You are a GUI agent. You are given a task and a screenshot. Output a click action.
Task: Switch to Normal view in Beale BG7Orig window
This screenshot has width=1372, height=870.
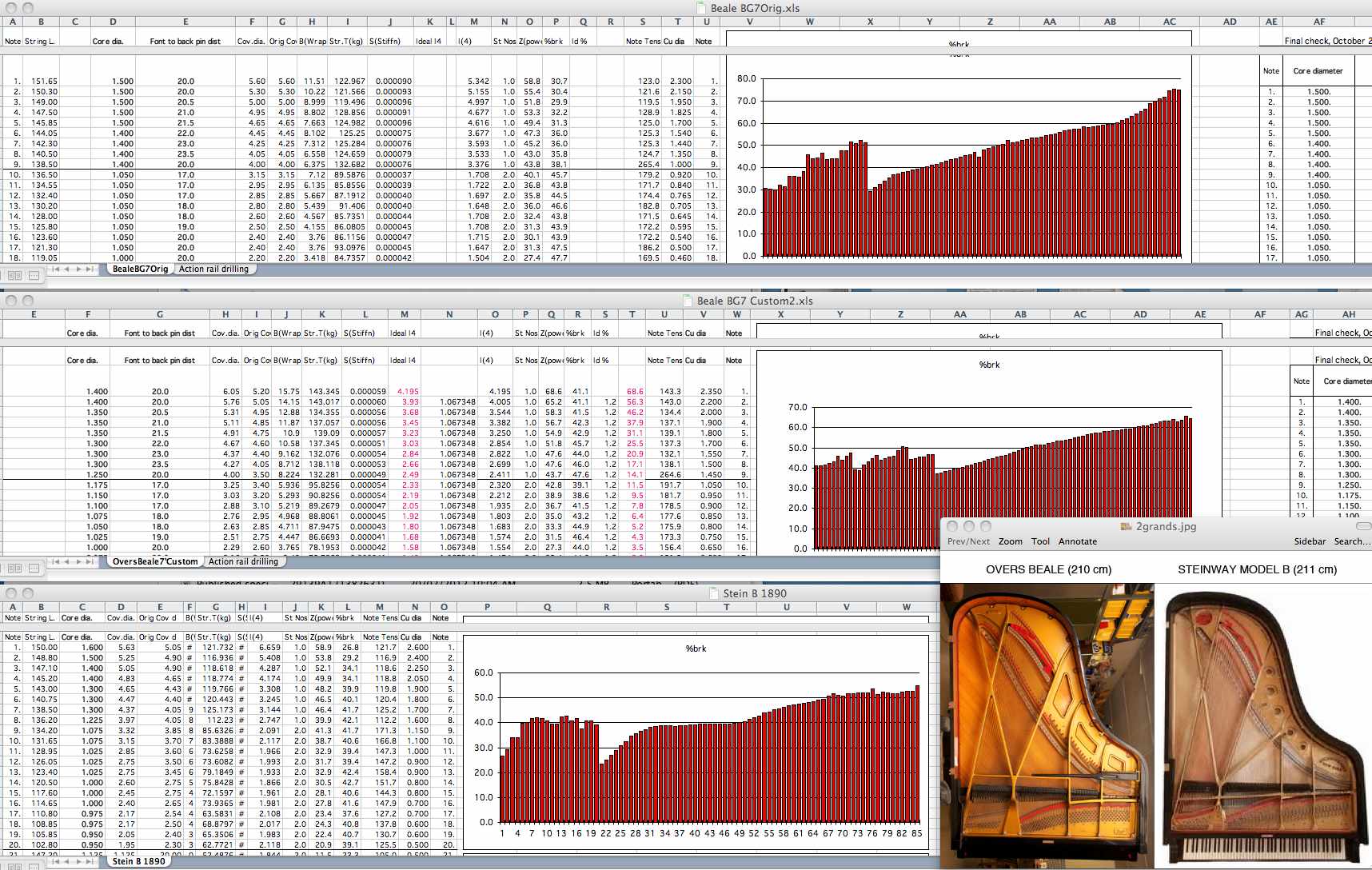(x=14, y=275)
